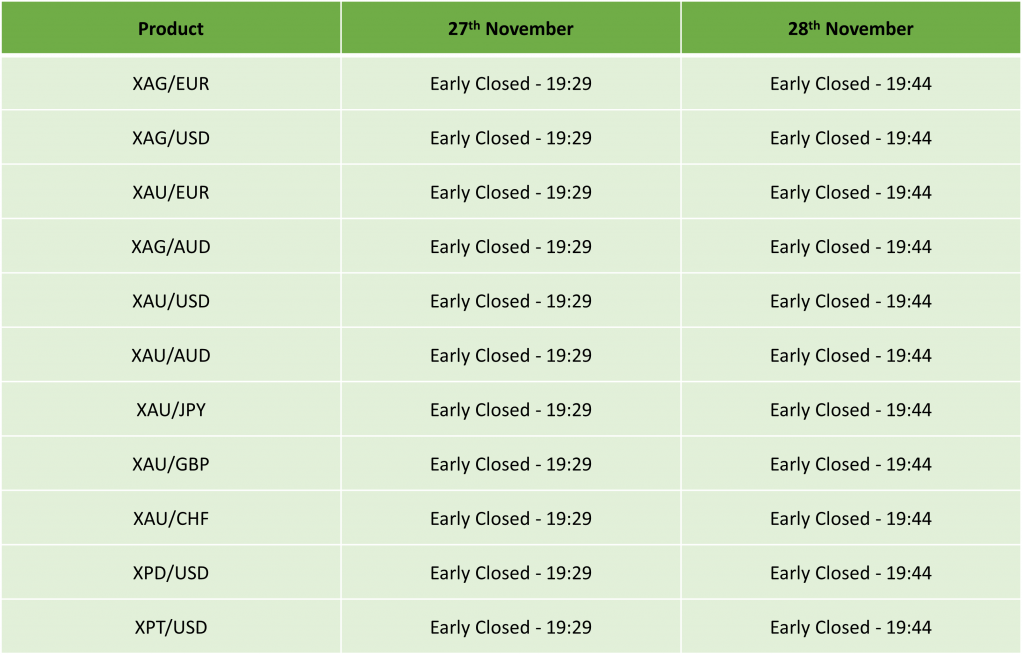1024x655 pixels.
Task: Click XAU/JPY's 27th November early close cell
Action: tap(510, 410)
